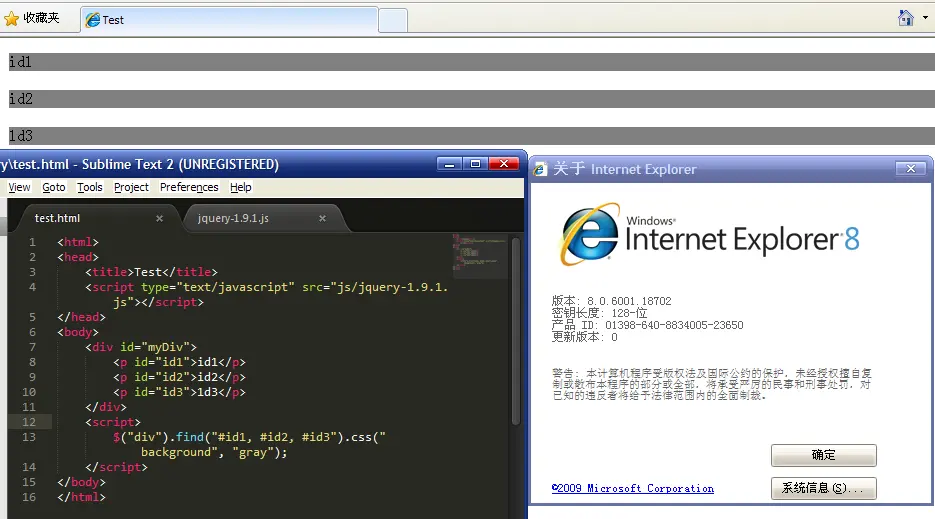This screenshot has width=935, height=519.
Task: Click the IE icon on the Test tab
Action: [92, 20]
